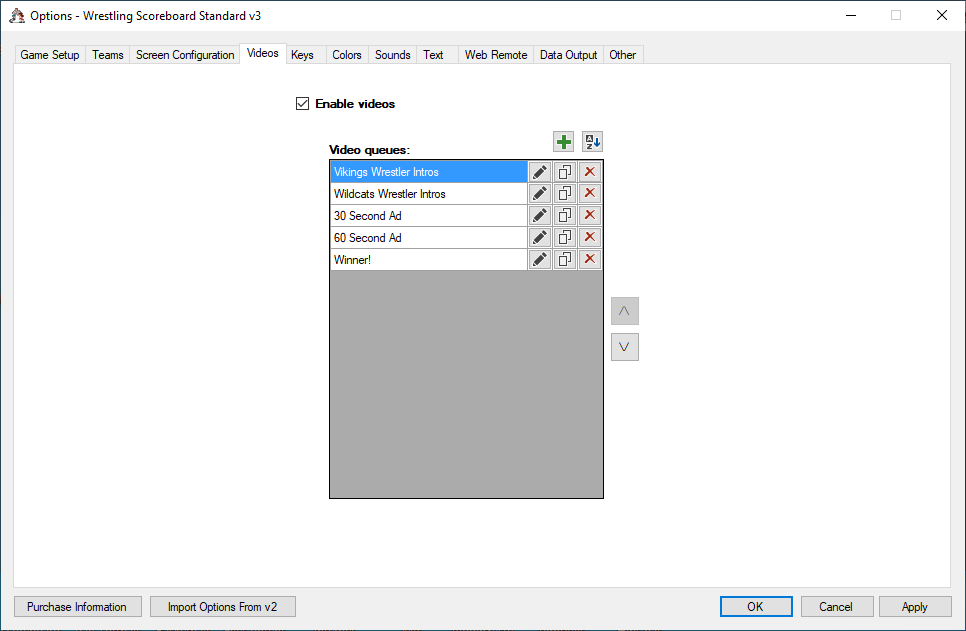Image resolution: width=966 pixels, height=631 pixels.
Task: Minimize the Options window
Action: tap(851, 15)
